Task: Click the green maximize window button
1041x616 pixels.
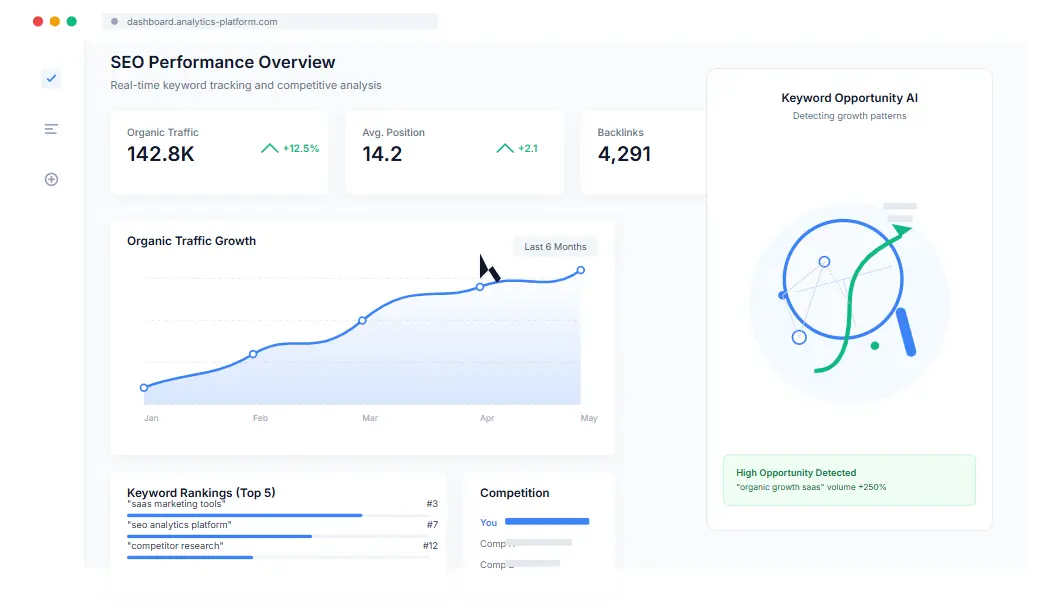Action: [72, 21]
